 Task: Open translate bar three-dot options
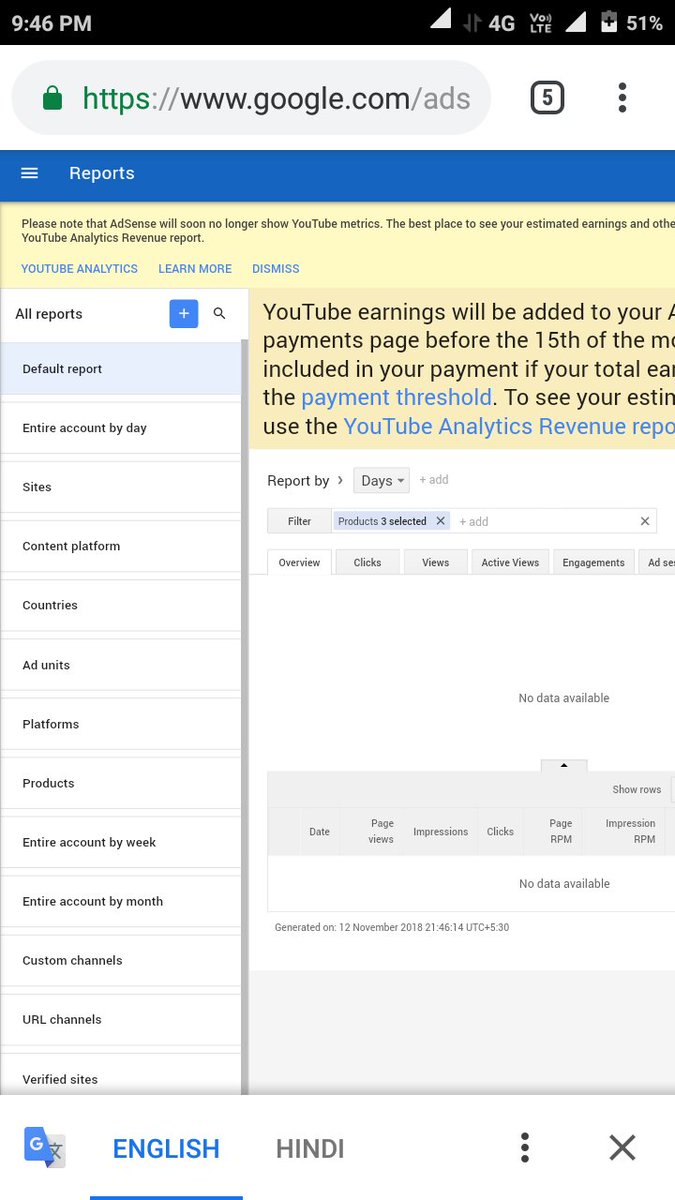click(x=524, y=1147)
